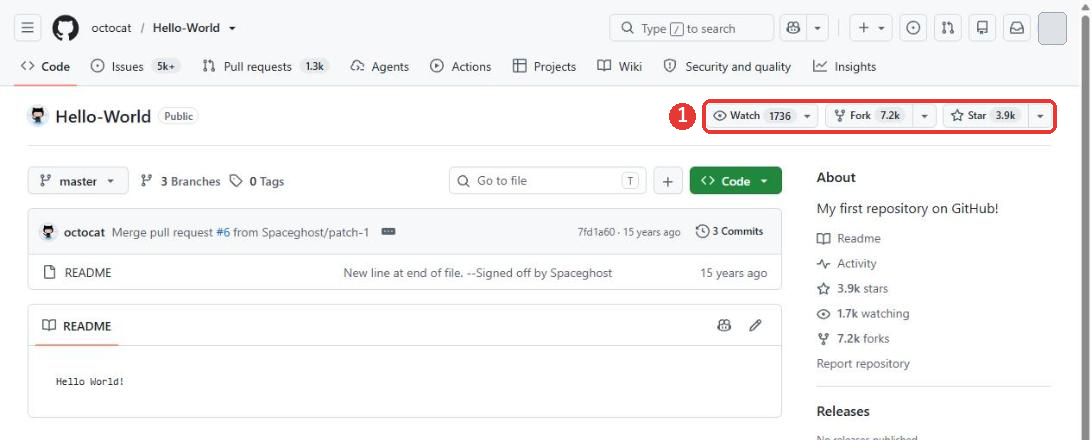Click the 15 years ago README timestamp
The width and height of the screenshot is (1092, 440).
734,273
